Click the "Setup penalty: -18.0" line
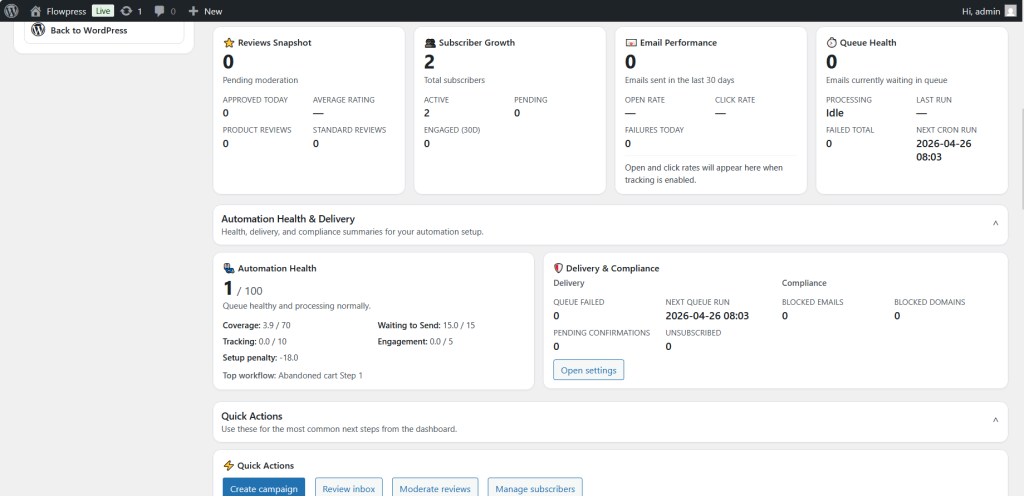The width and height of the screenshot is (1024, 496). [x=261, y=358]
